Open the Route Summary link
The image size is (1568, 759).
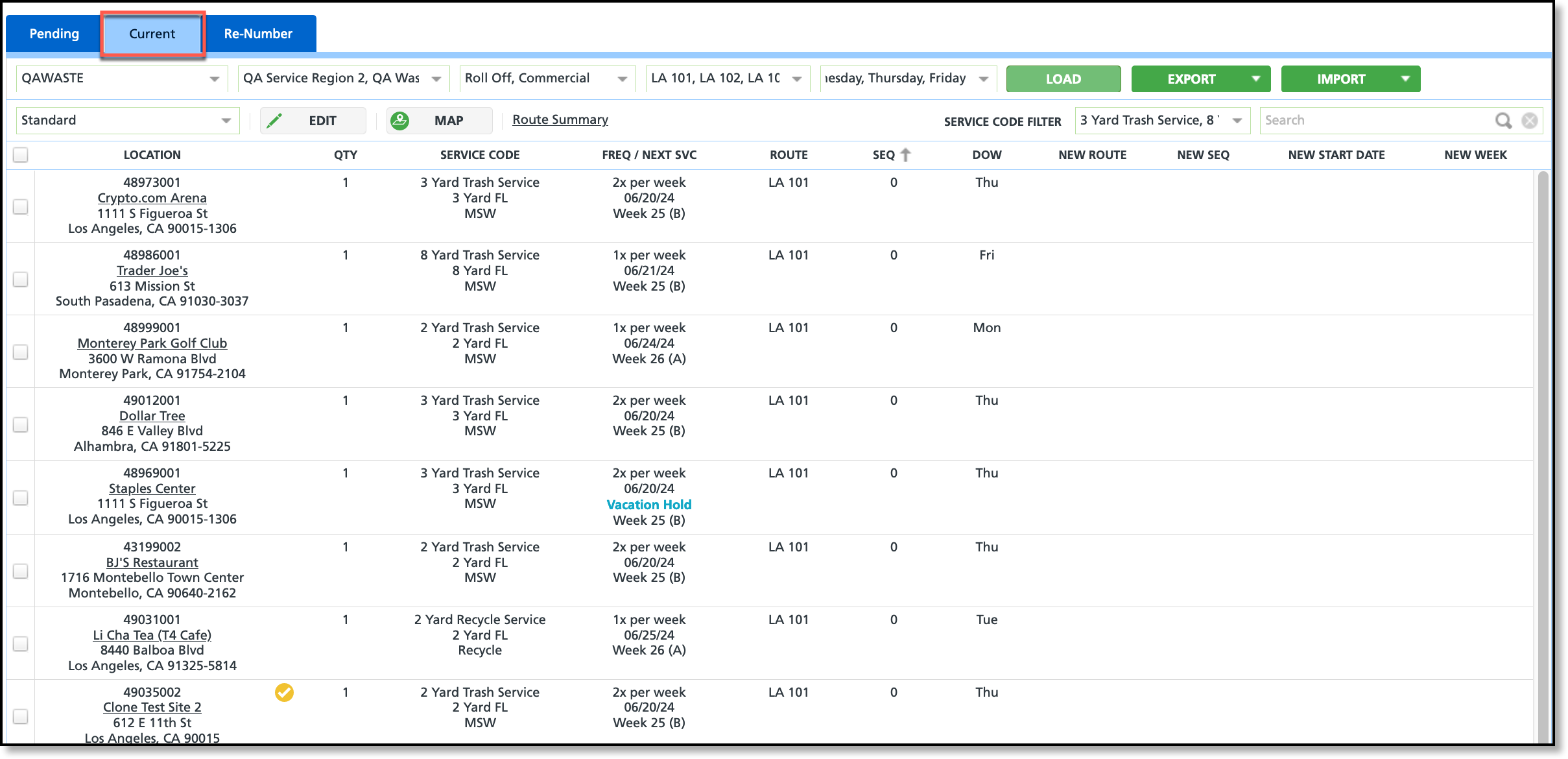pos(560,119)
